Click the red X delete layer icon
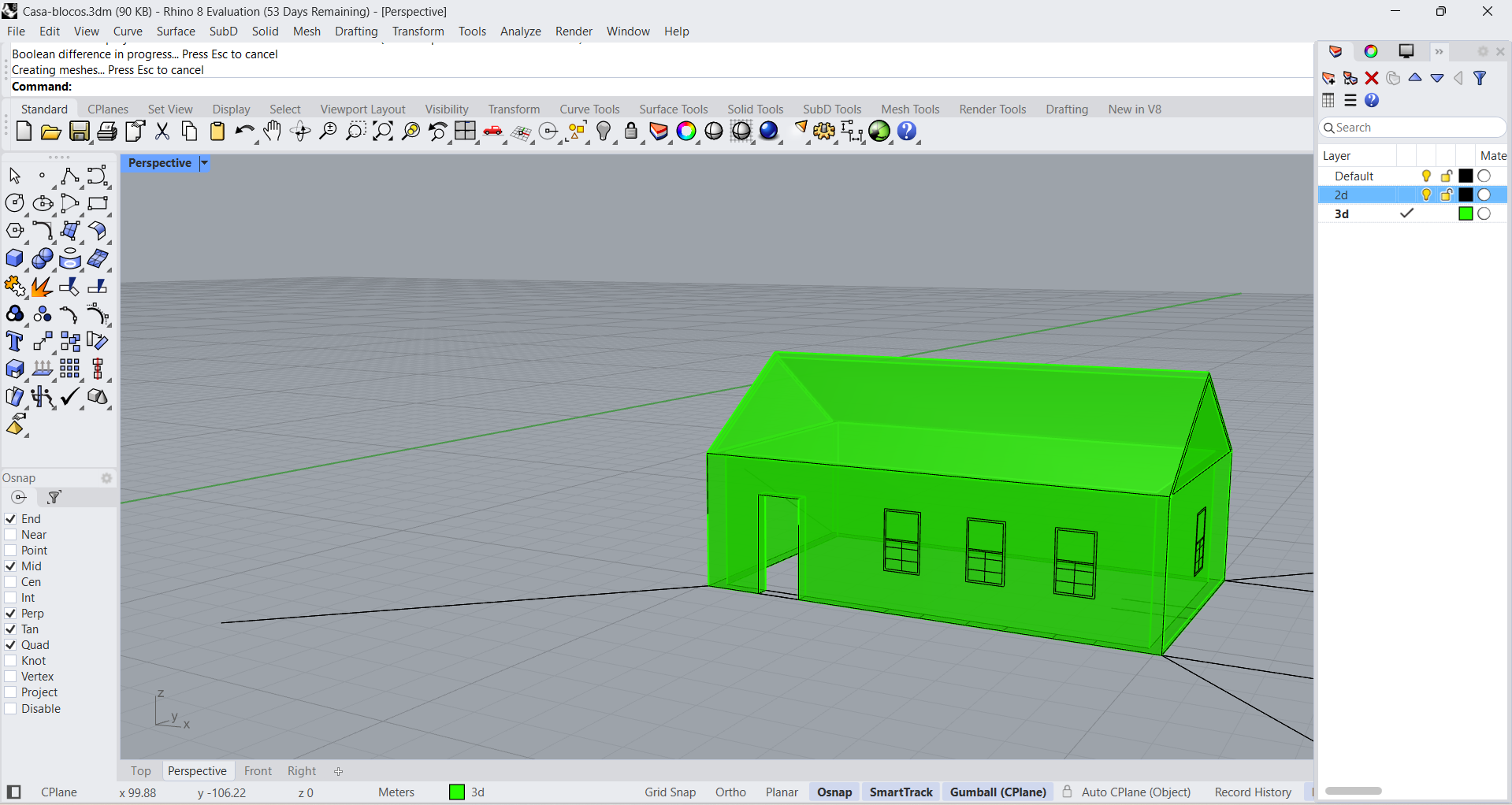The width and height of the screenshot is (1512, 805). pos(1372,78)
